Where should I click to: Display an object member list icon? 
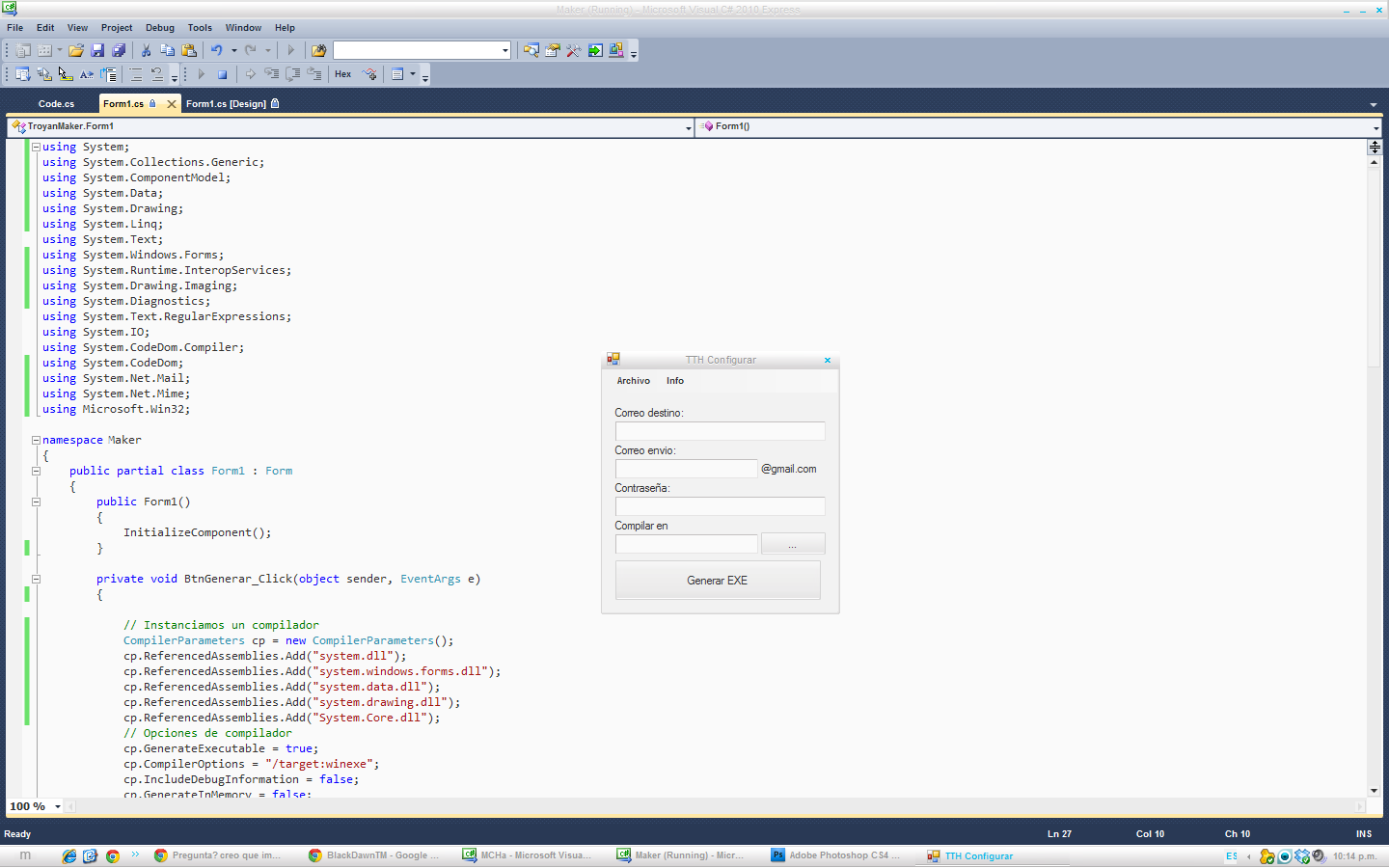point(22,74)
